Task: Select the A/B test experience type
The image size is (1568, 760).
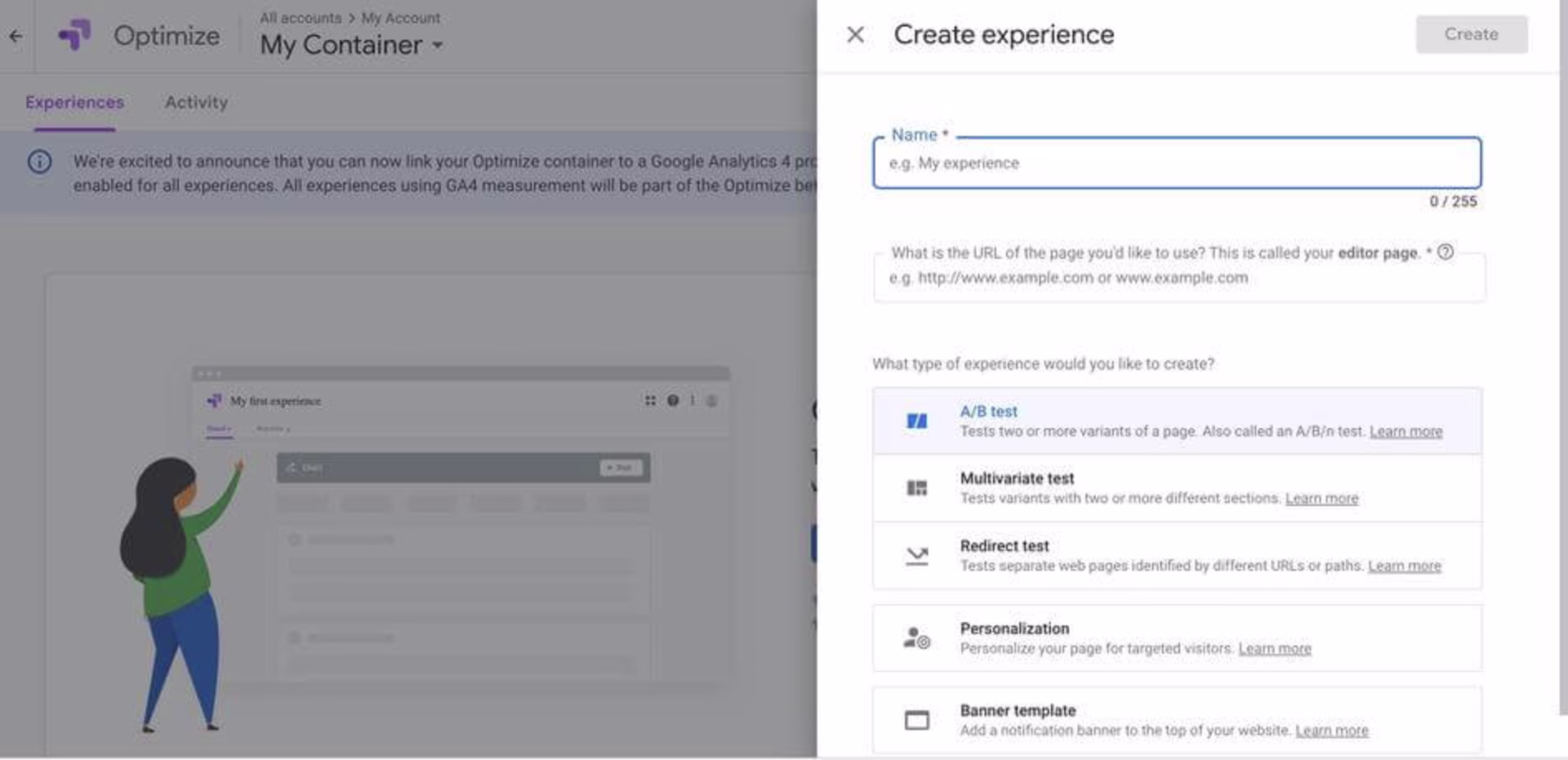Action: 1177,421
